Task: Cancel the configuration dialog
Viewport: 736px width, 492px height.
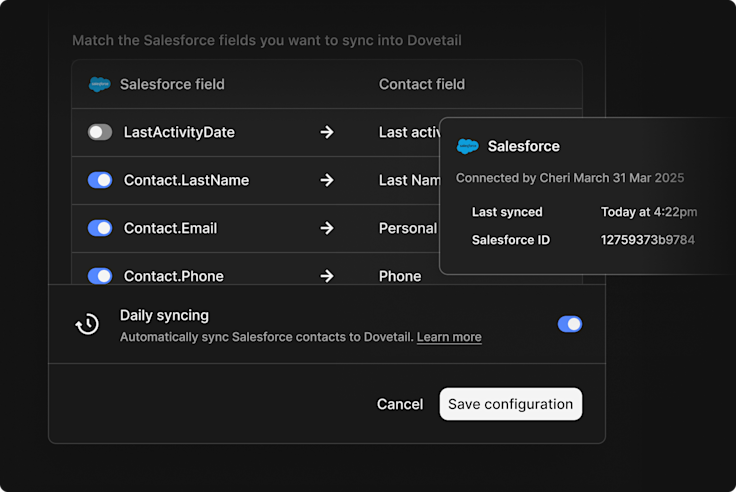Action: pos(400,404)
